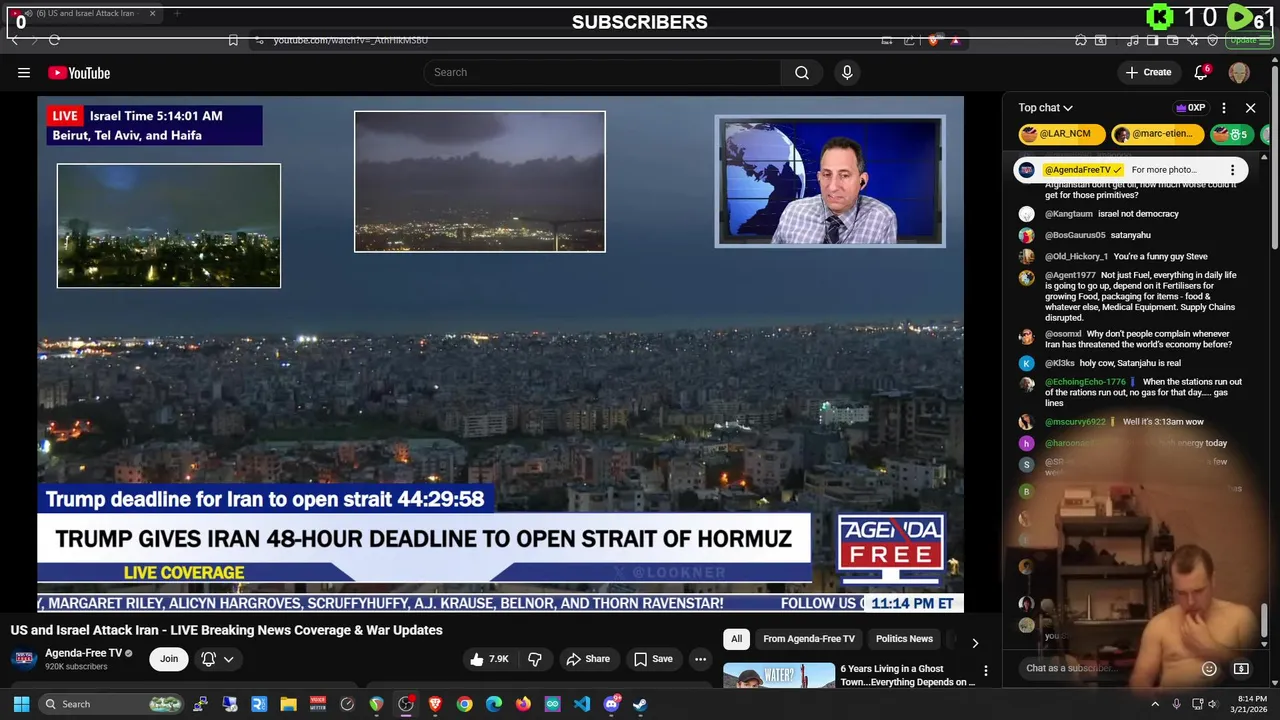Click @Old_Hickory_1 chat message

click(1126, 257)
